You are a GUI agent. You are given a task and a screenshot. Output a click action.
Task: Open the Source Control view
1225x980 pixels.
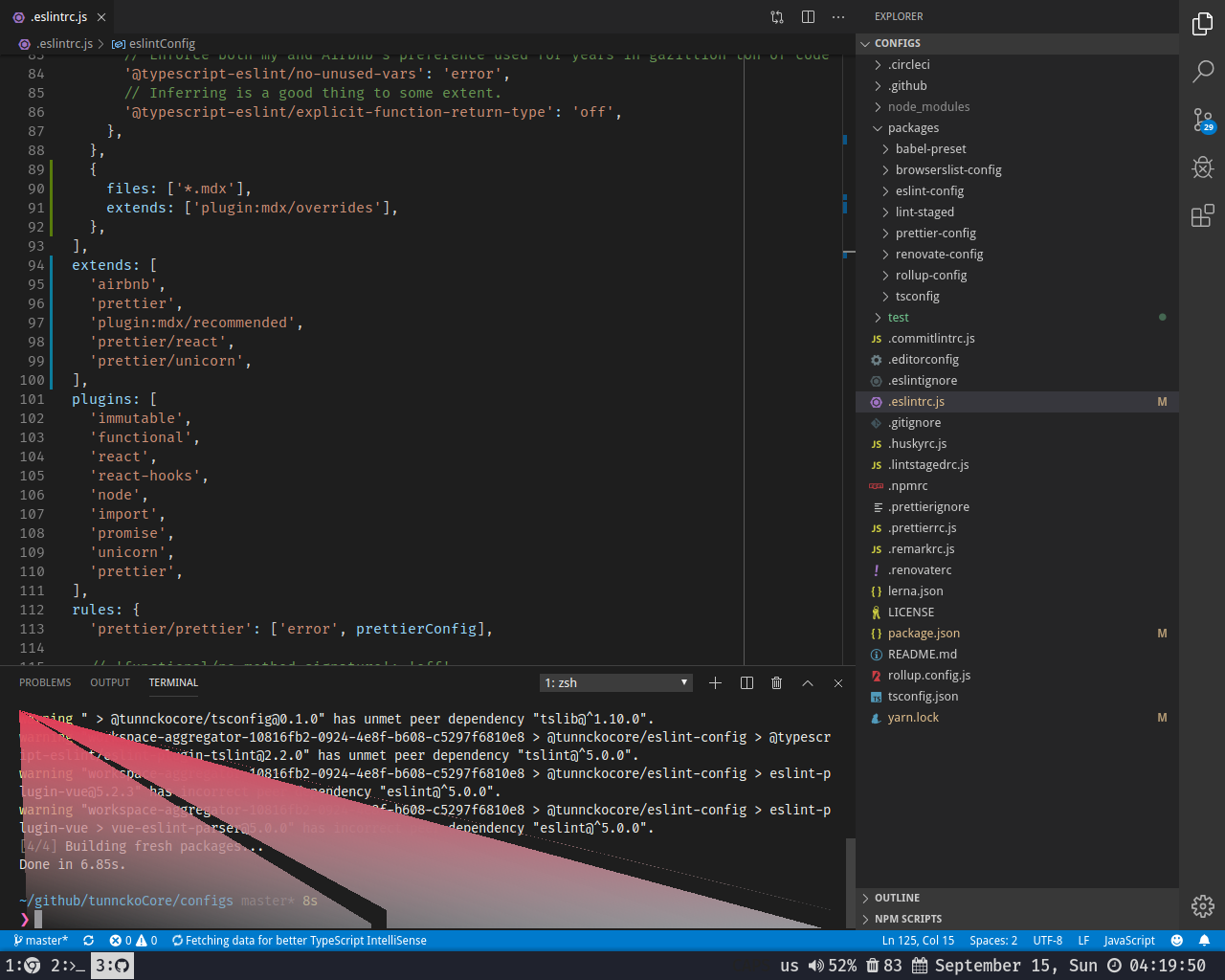[x=1203, y=120]
